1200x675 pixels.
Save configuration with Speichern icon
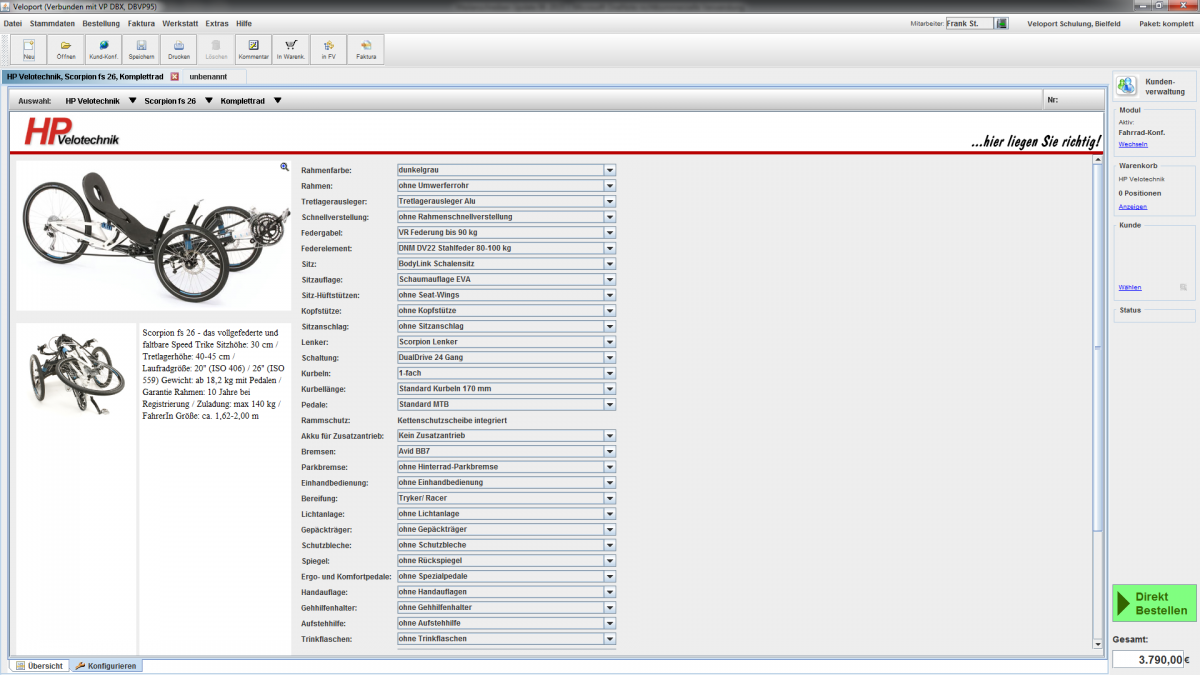[141, 49]
